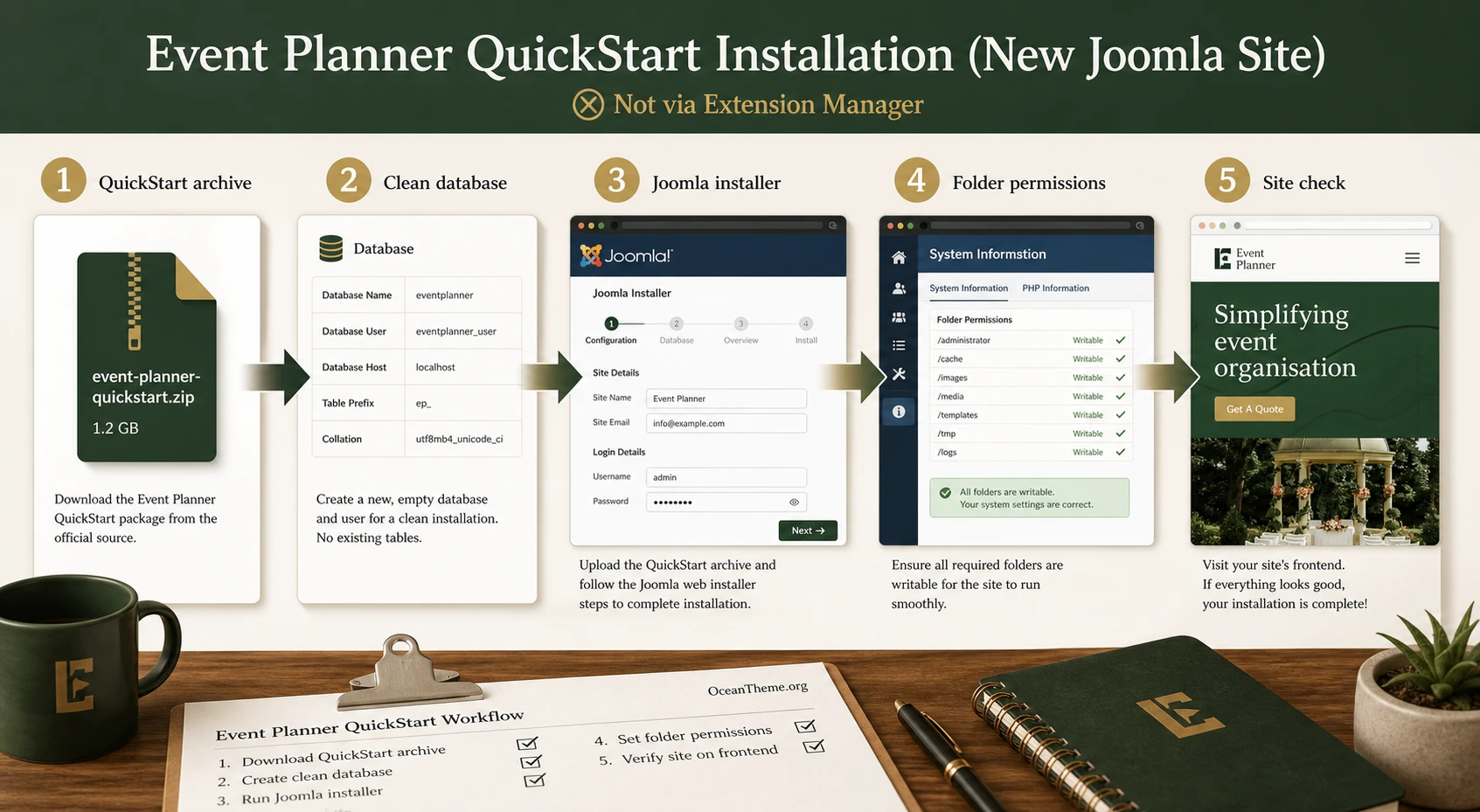
Task: Click OceanTheme.org text on clipboard
Action: (758, 689)
